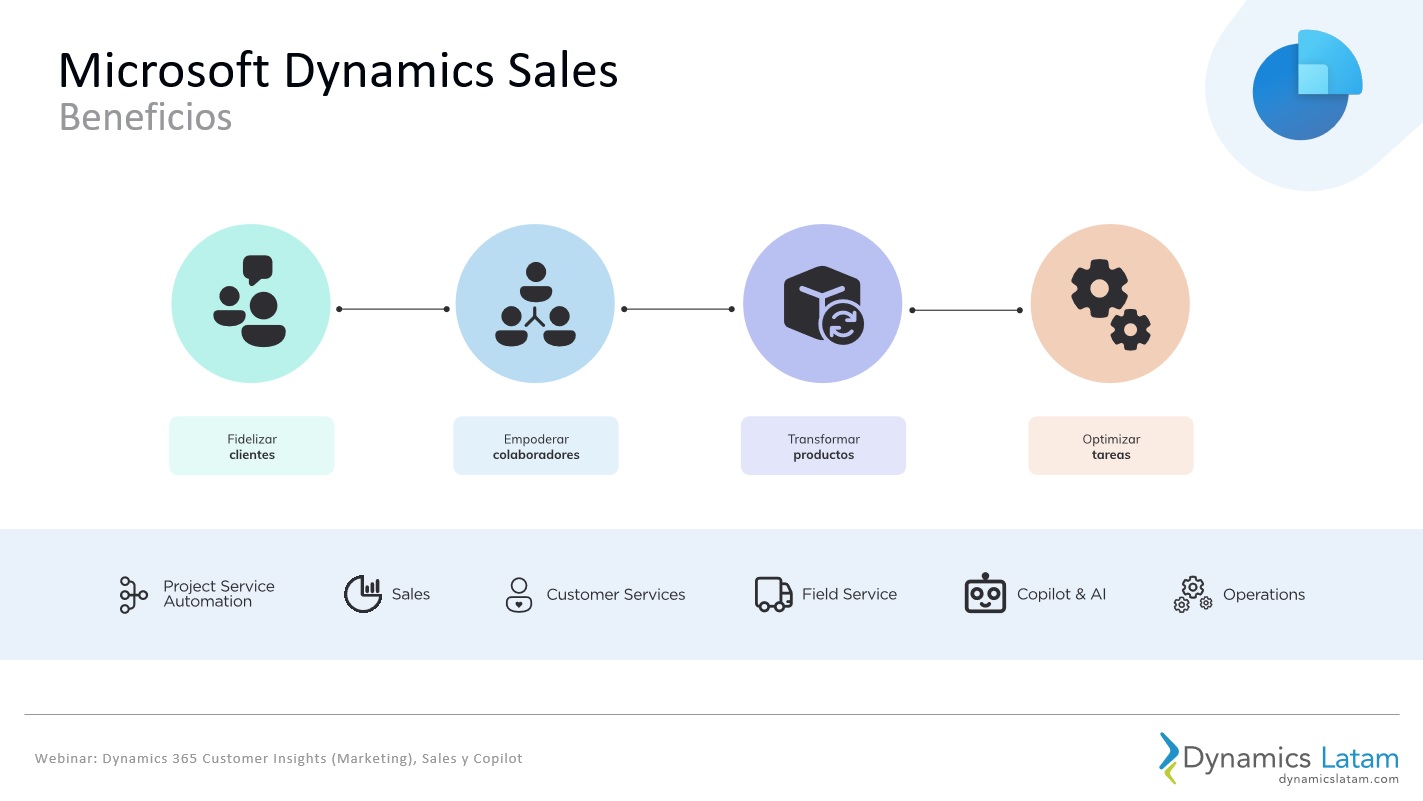Click the Dynamics Latam wordmark
1423x801 pixels.
(x=1291, y=757)
